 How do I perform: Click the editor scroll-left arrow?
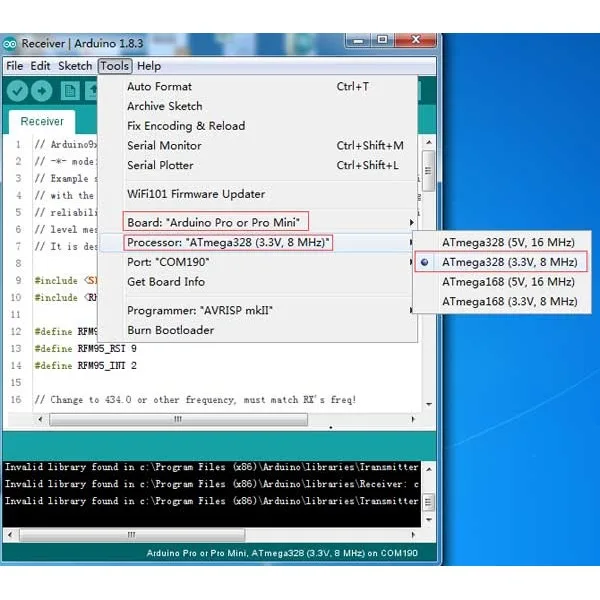(x=40, y=419)
